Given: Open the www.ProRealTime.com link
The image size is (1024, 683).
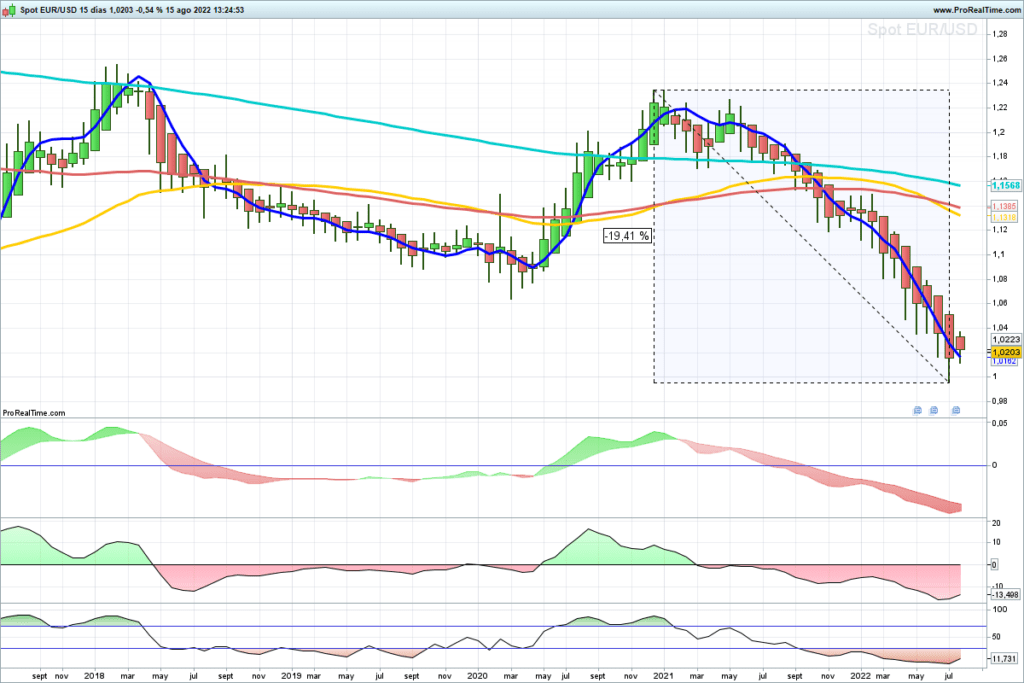Looking at the screenshot, I should (x=976, y=10).
